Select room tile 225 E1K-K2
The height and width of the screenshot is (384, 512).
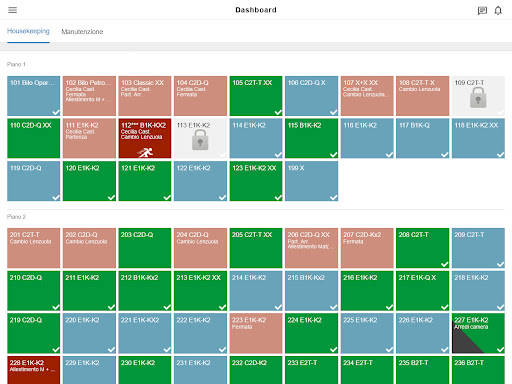(367, 333)
